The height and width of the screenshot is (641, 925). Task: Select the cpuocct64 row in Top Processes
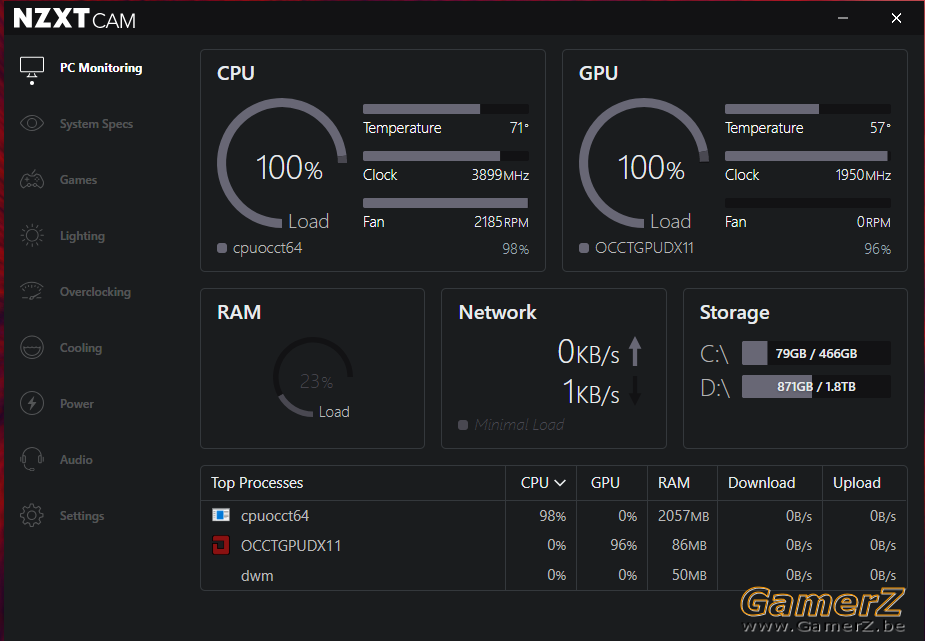(553, 516)
